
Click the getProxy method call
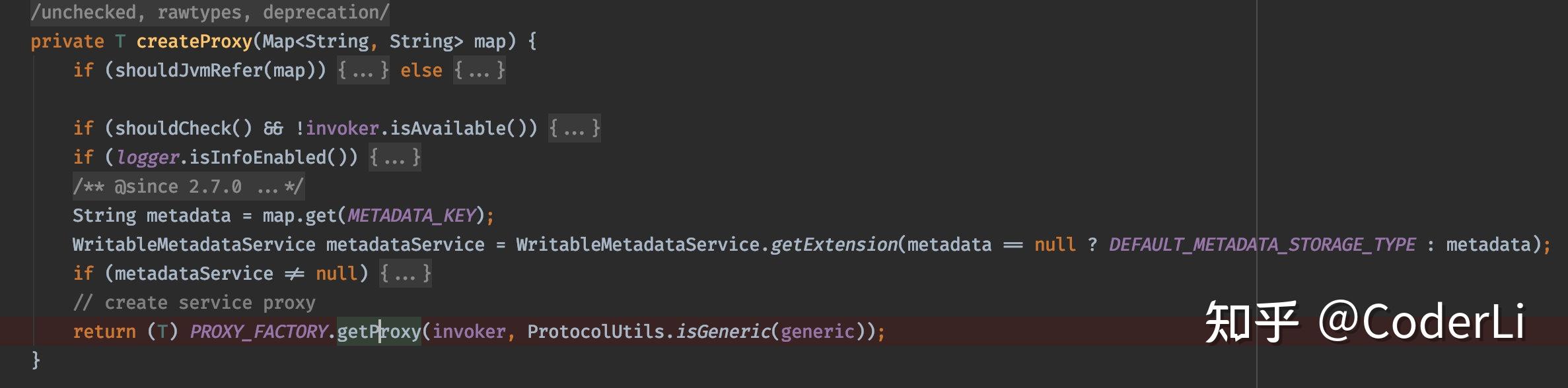click(379, 331)
